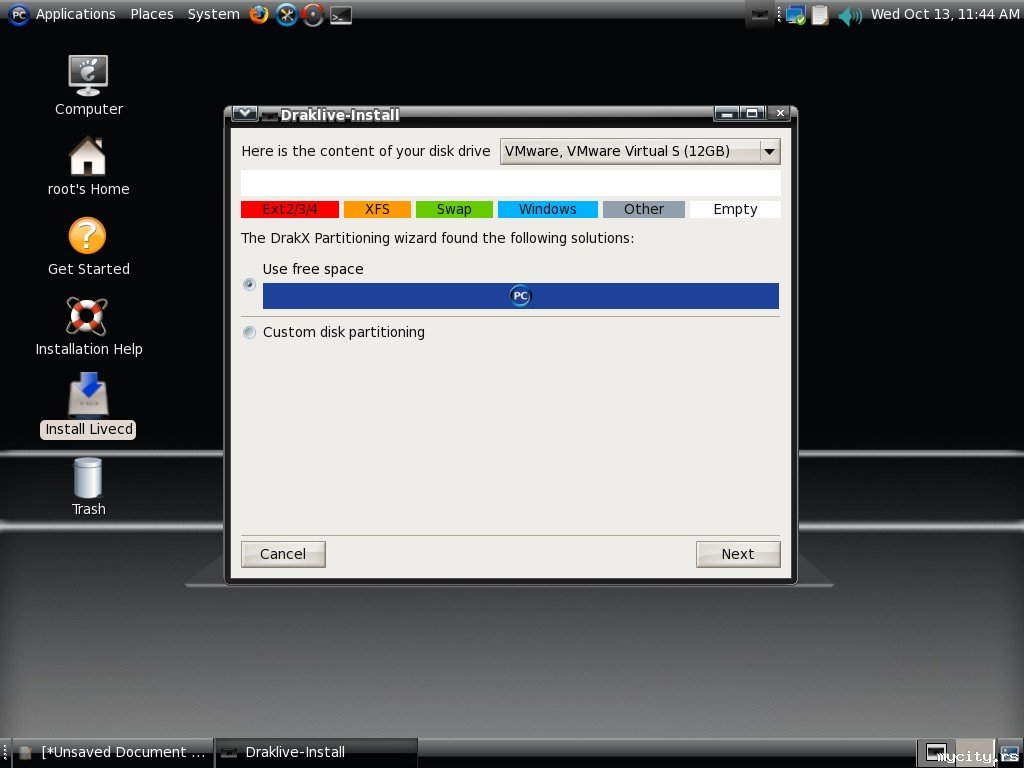
Task: Click the gray Other legend swatch
Action: coord(643,209)
